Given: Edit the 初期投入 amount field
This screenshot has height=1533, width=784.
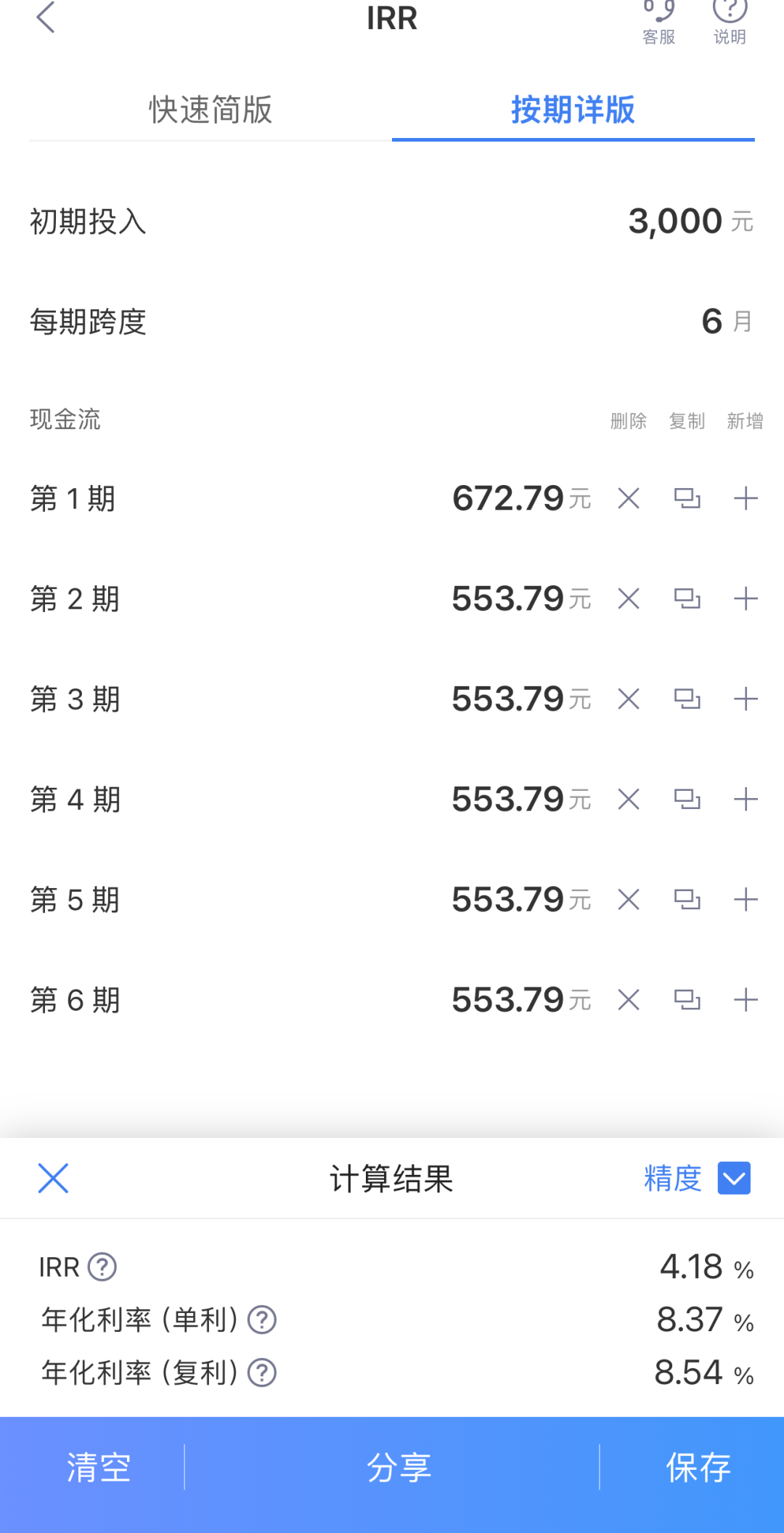Looking at the screenshot, I should [675, 221].
